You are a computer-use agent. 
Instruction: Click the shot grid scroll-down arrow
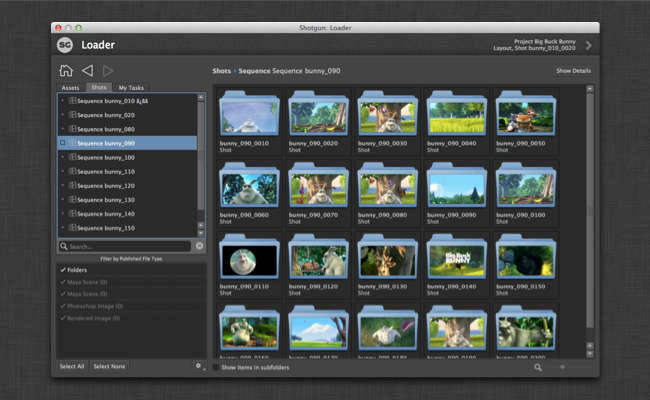coord(590,354)
